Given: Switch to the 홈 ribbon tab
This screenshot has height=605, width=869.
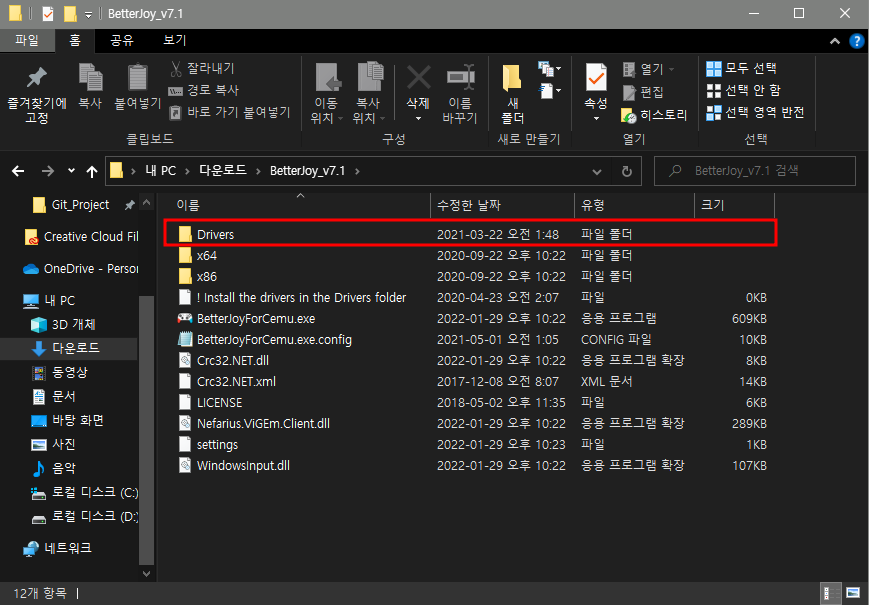Looking at the screenshot, I should [x=75, y=40].
